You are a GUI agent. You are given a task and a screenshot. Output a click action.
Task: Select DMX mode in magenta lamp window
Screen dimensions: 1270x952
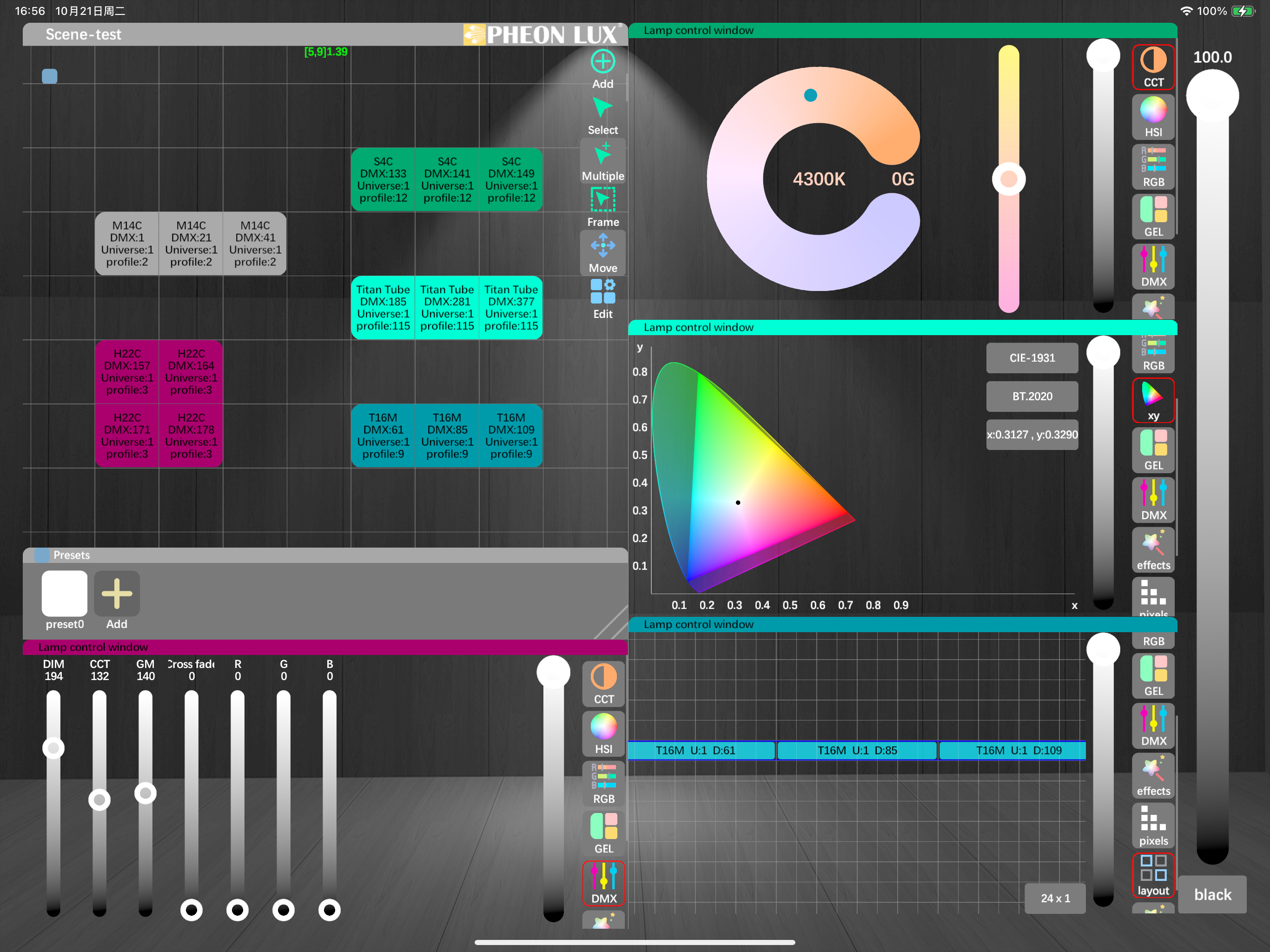click(x=603, y=884)
